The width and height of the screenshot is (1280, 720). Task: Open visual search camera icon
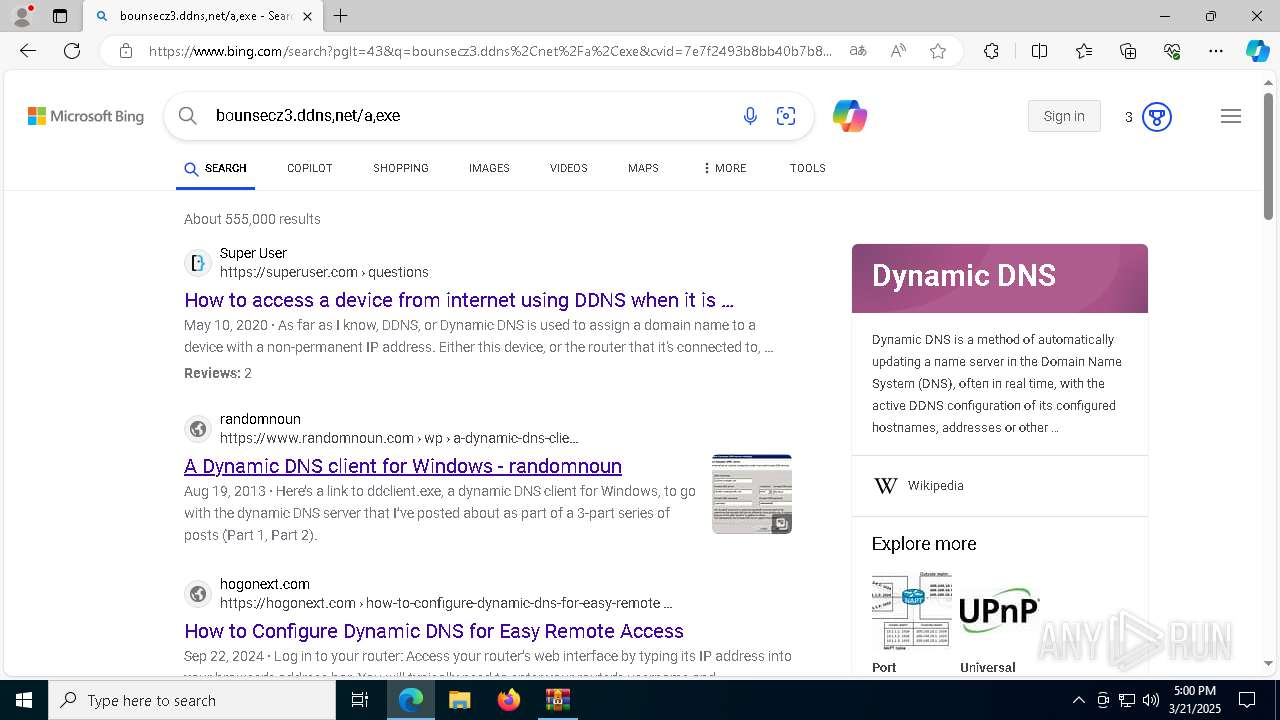786,116
